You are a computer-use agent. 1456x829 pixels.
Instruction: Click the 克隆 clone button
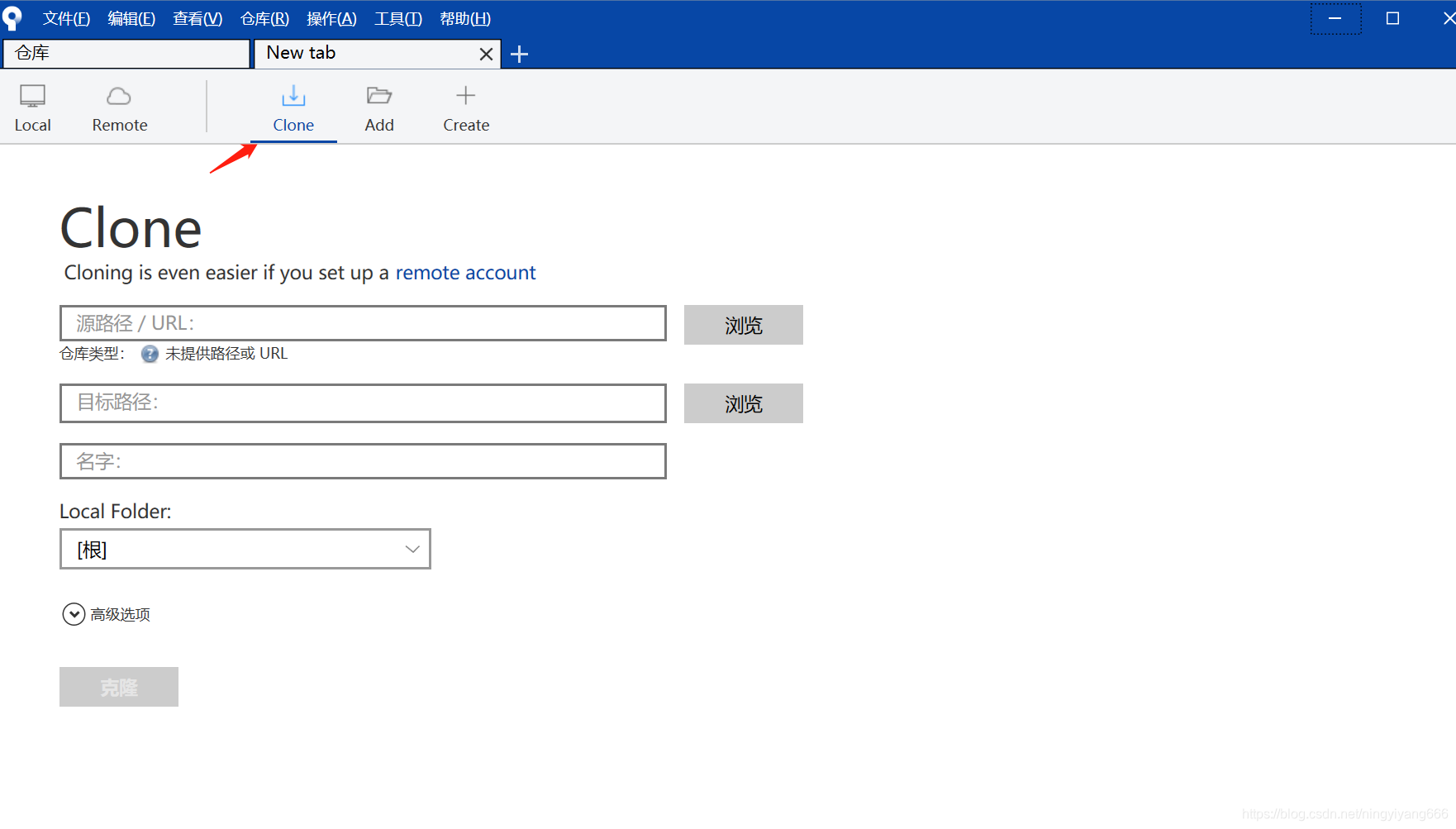click(119, 687)
